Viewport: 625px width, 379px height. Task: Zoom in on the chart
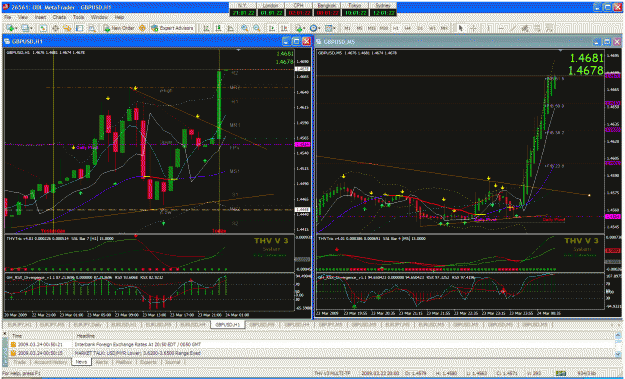(244, 28)
